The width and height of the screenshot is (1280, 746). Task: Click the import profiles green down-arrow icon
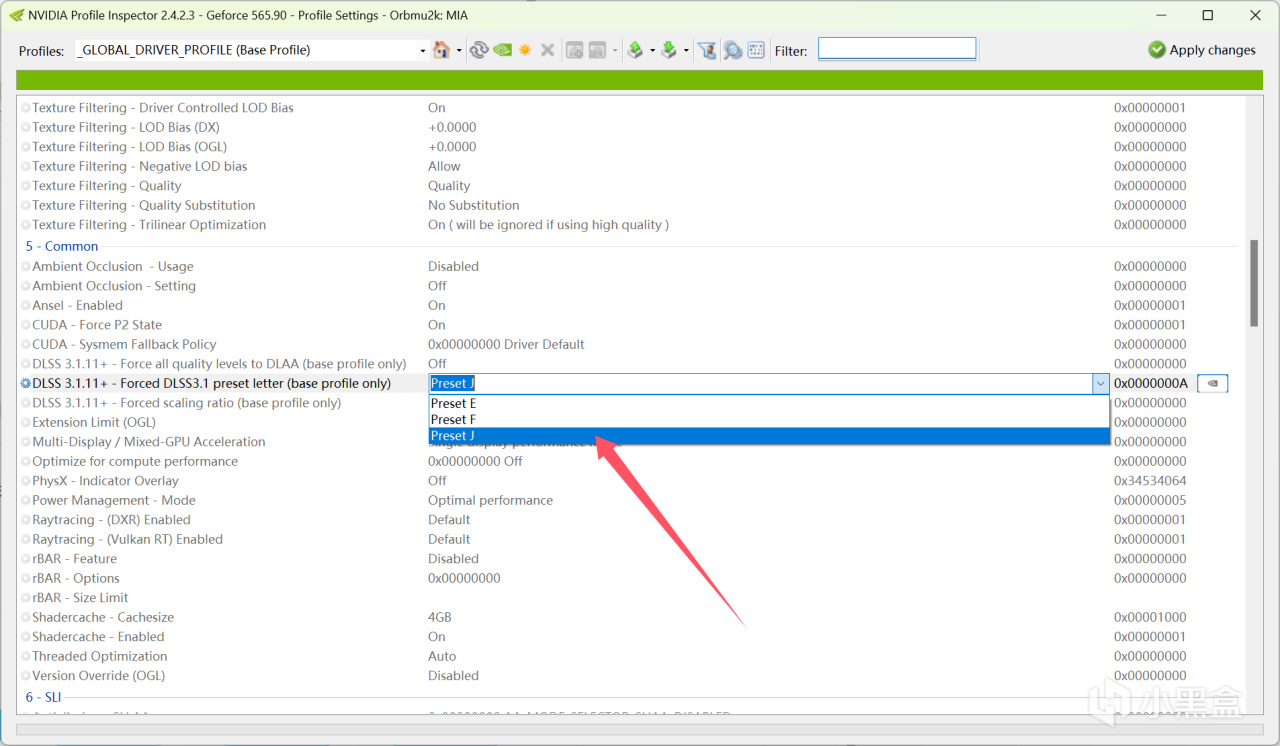coord(669,50)
